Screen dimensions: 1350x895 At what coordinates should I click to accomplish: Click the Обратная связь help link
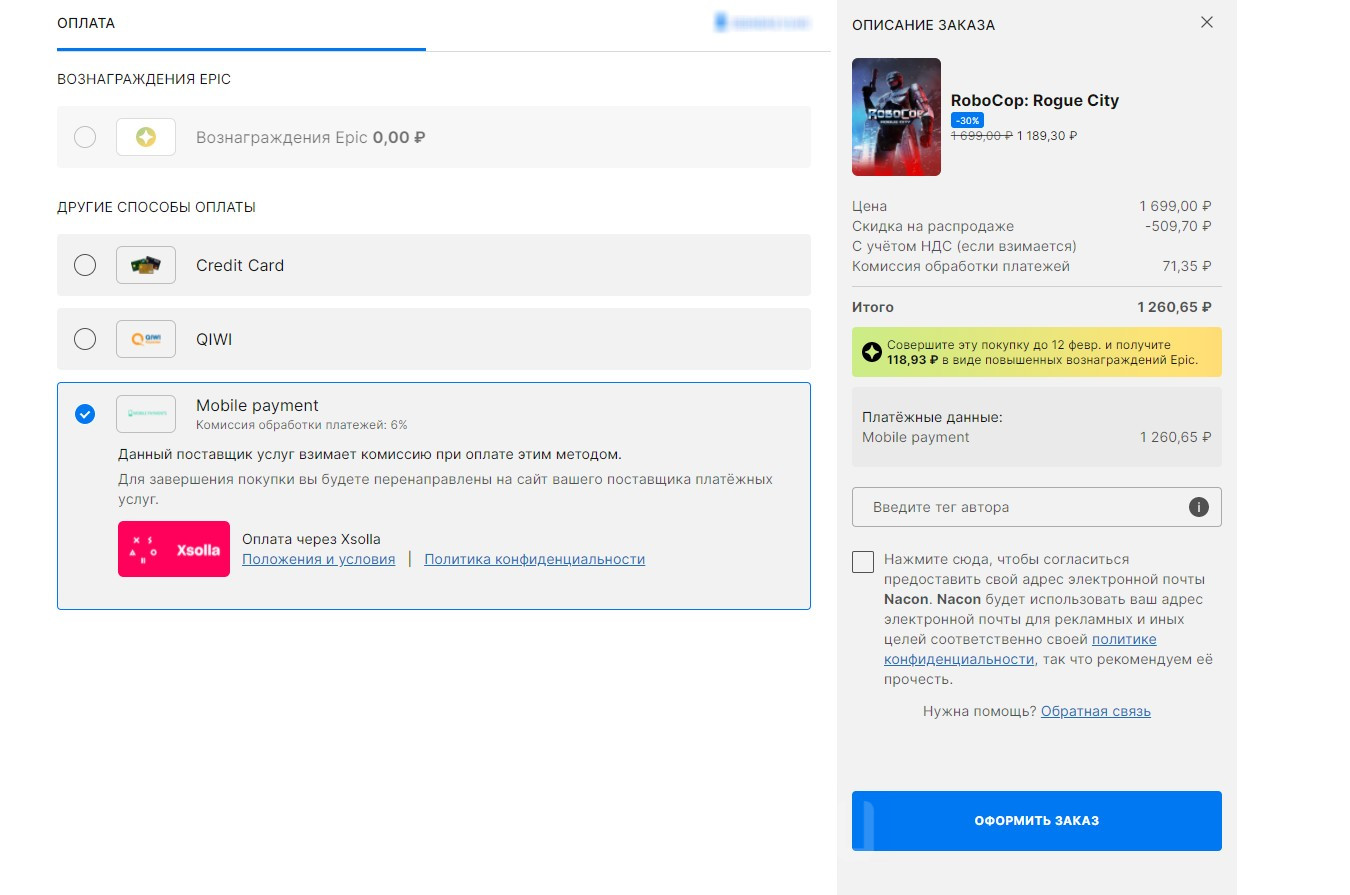(x=1096, y=711)
